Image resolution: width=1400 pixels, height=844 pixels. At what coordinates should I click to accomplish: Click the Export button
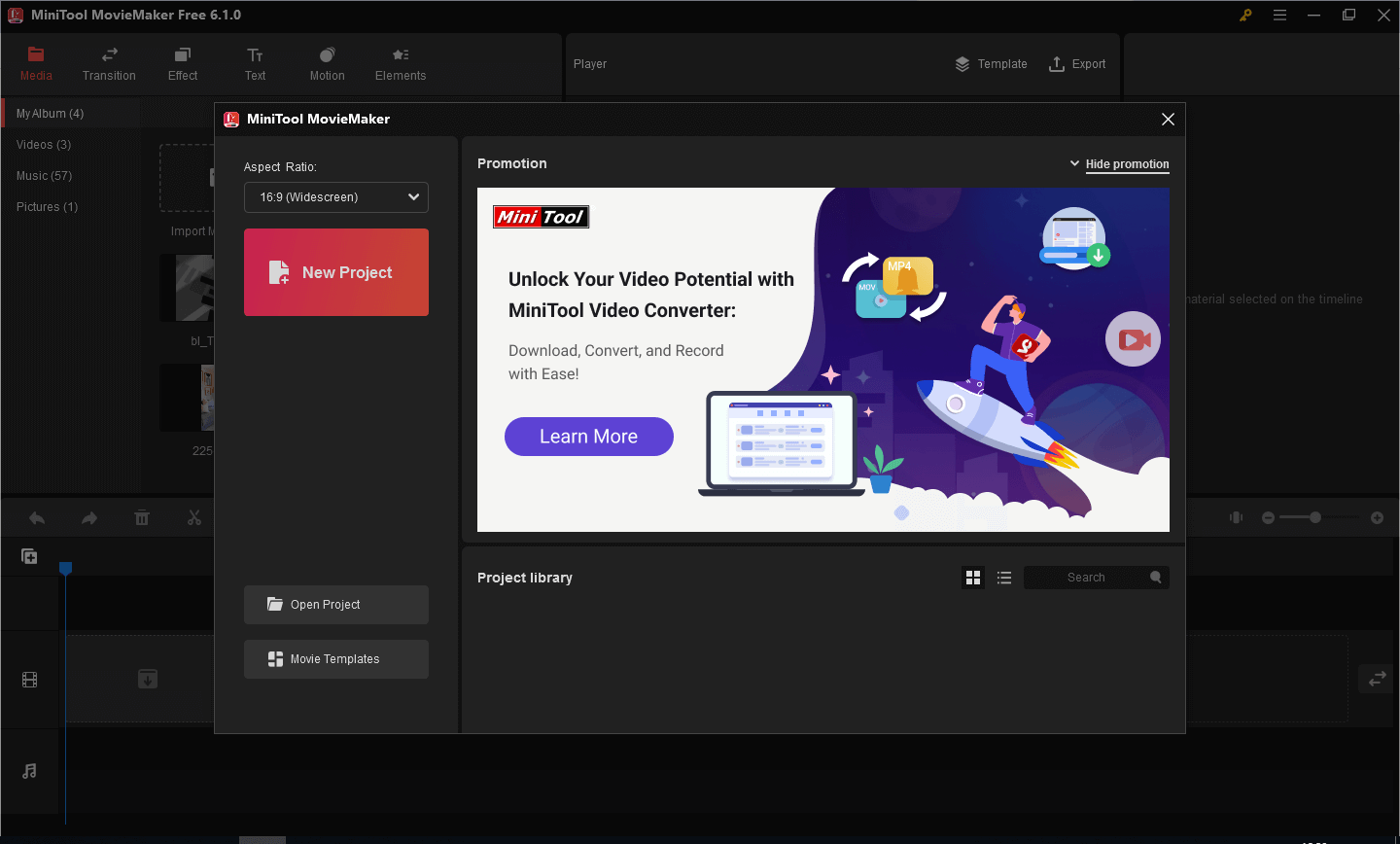(x=1077, y=64)
